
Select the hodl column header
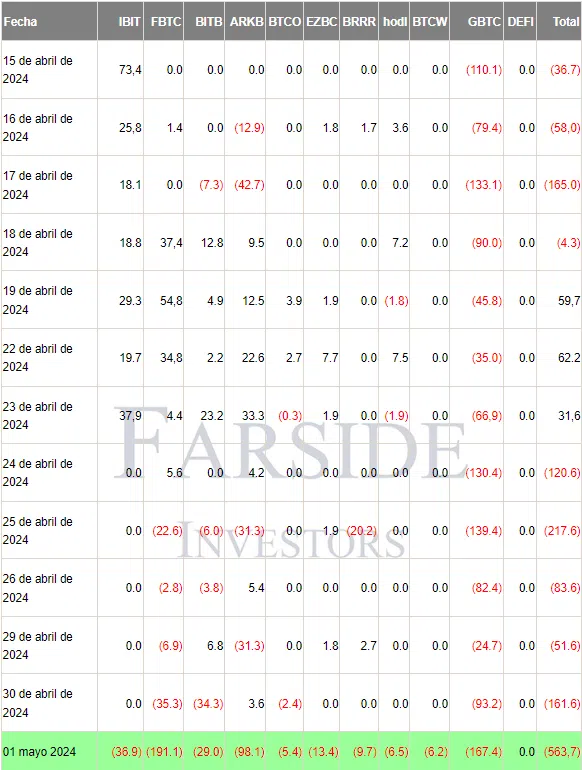click(x=394, y=21)
